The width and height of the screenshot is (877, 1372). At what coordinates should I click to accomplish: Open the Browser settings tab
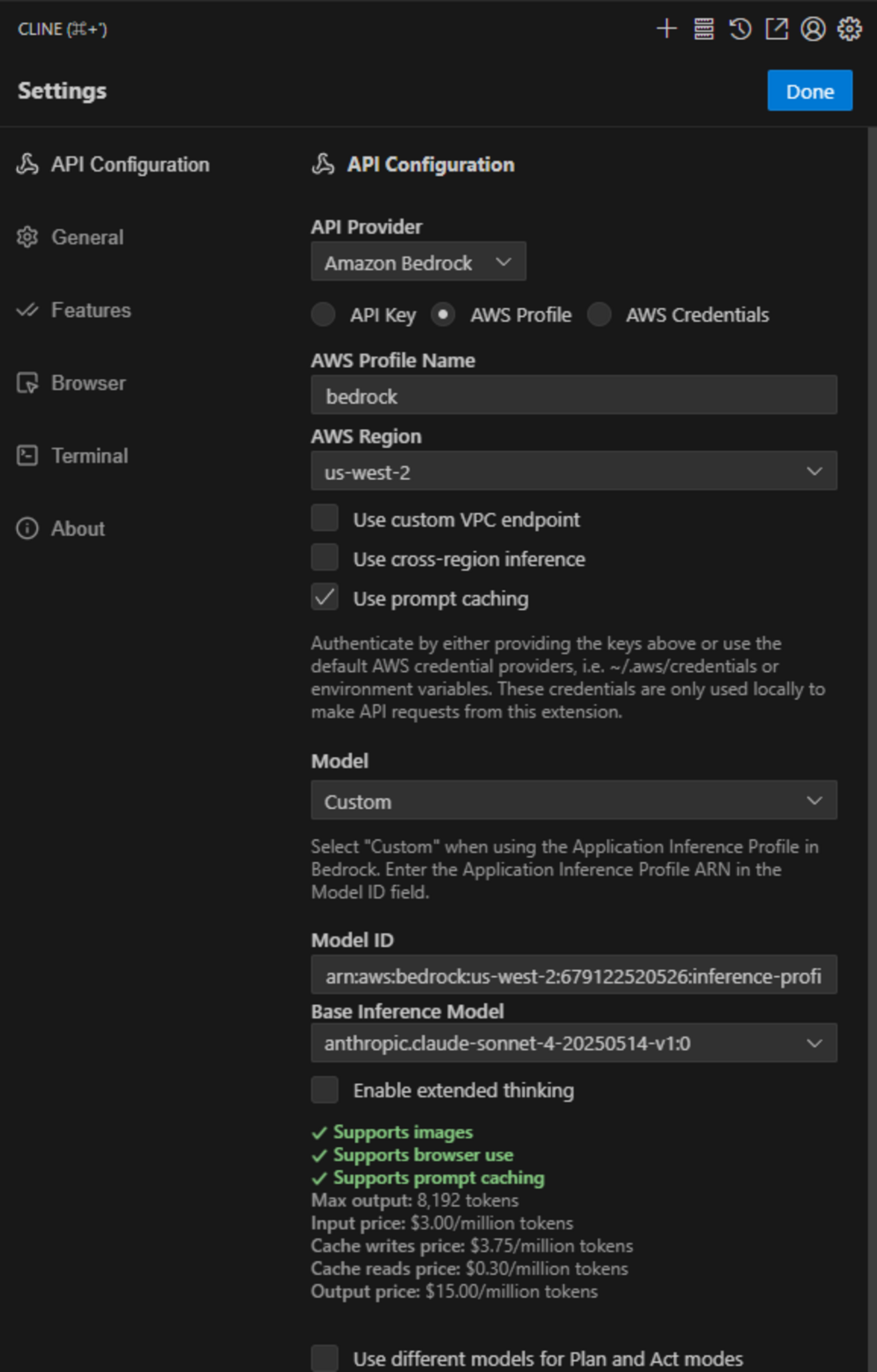pyautogui.click(x=88, y=383)
